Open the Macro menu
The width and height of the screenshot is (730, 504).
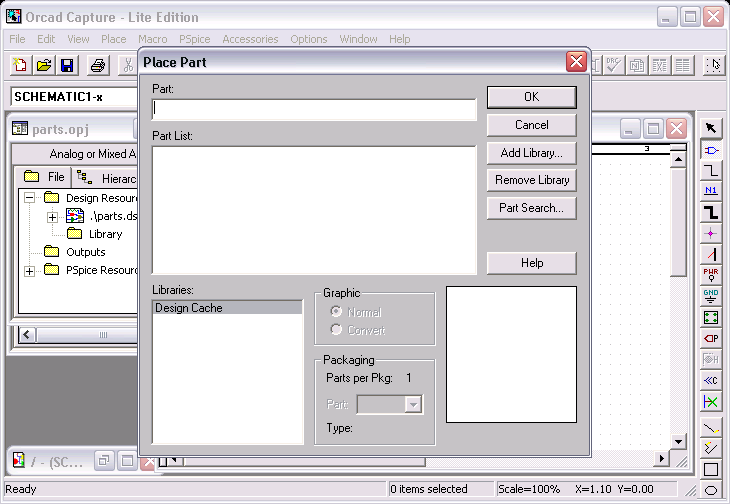[x=153, y=39]
